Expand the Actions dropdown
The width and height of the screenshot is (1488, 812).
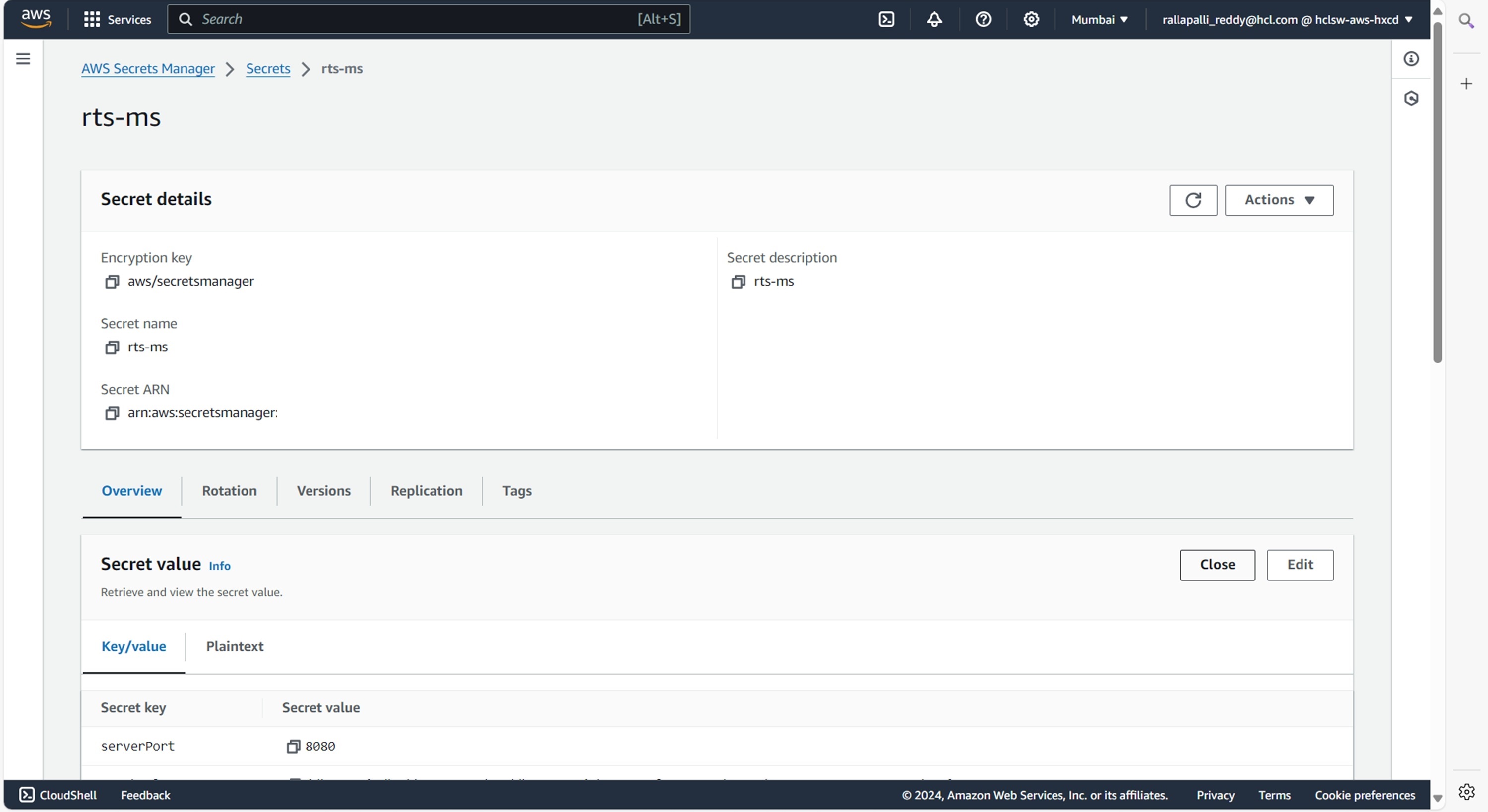tap(1278, 200)
